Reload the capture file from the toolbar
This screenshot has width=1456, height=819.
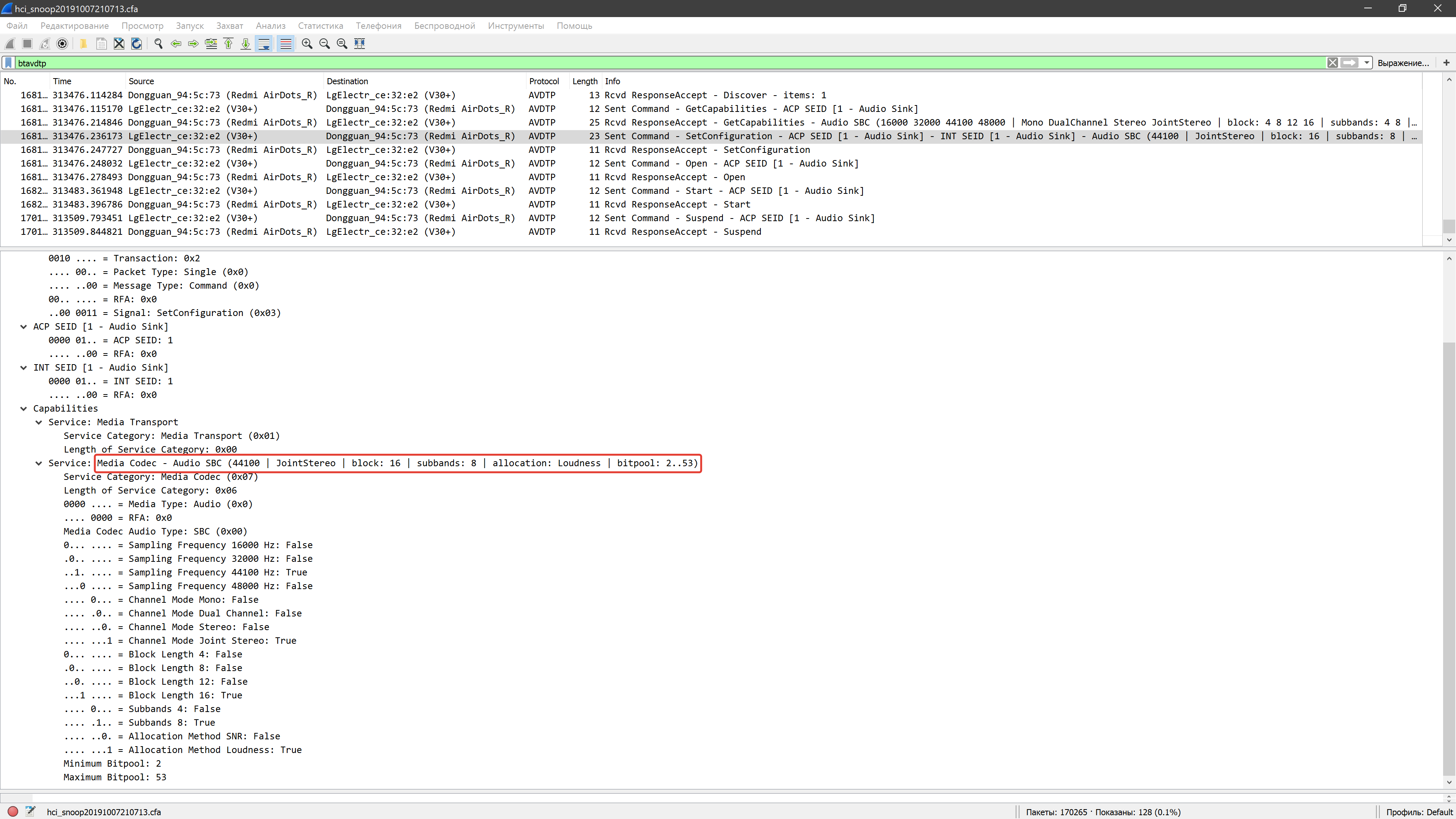[x=136, y=44]
